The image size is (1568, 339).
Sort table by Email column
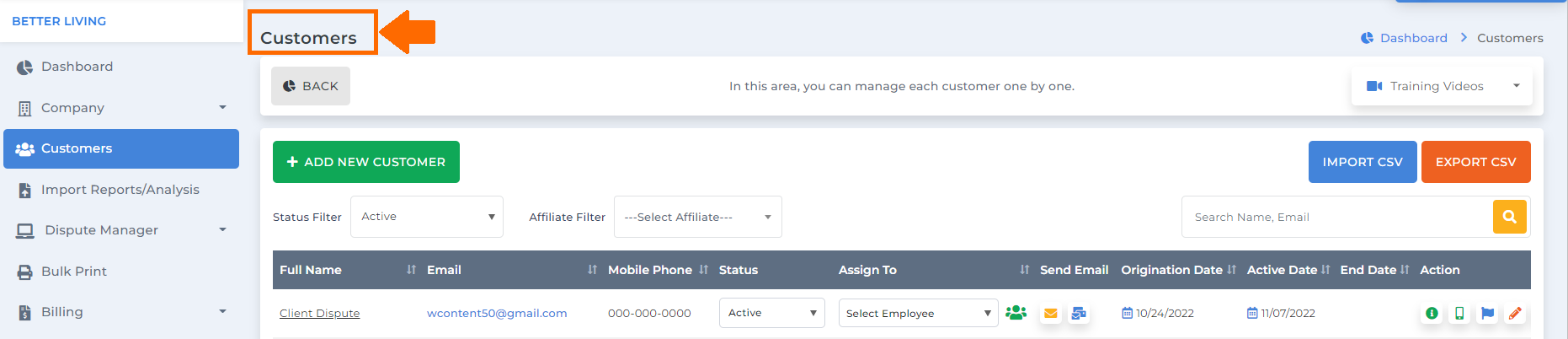592,270
